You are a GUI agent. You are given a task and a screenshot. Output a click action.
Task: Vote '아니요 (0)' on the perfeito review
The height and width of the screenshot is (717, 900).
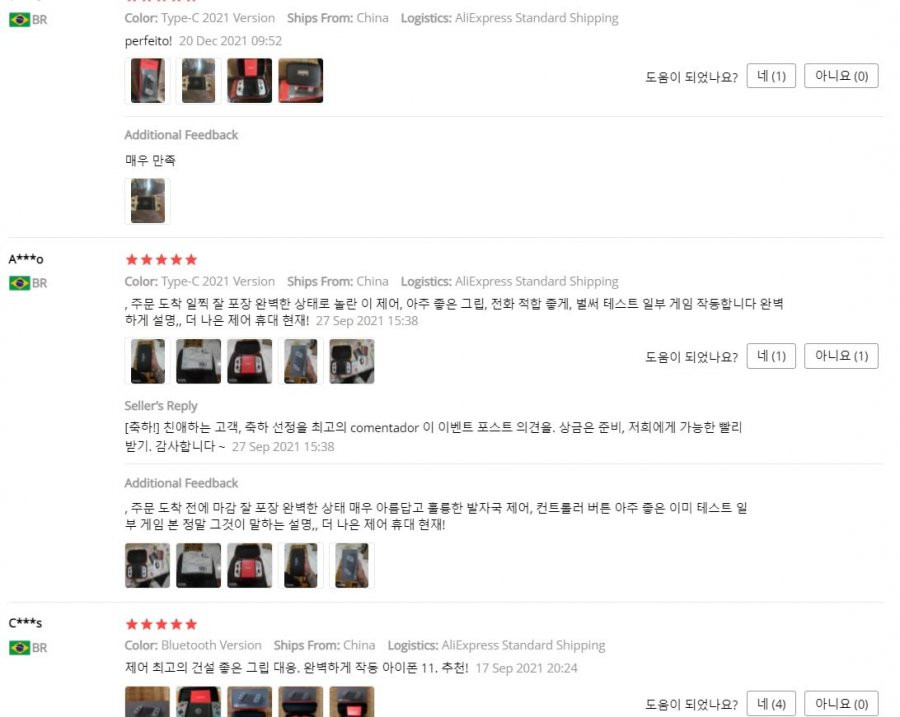tap(841, 76)
